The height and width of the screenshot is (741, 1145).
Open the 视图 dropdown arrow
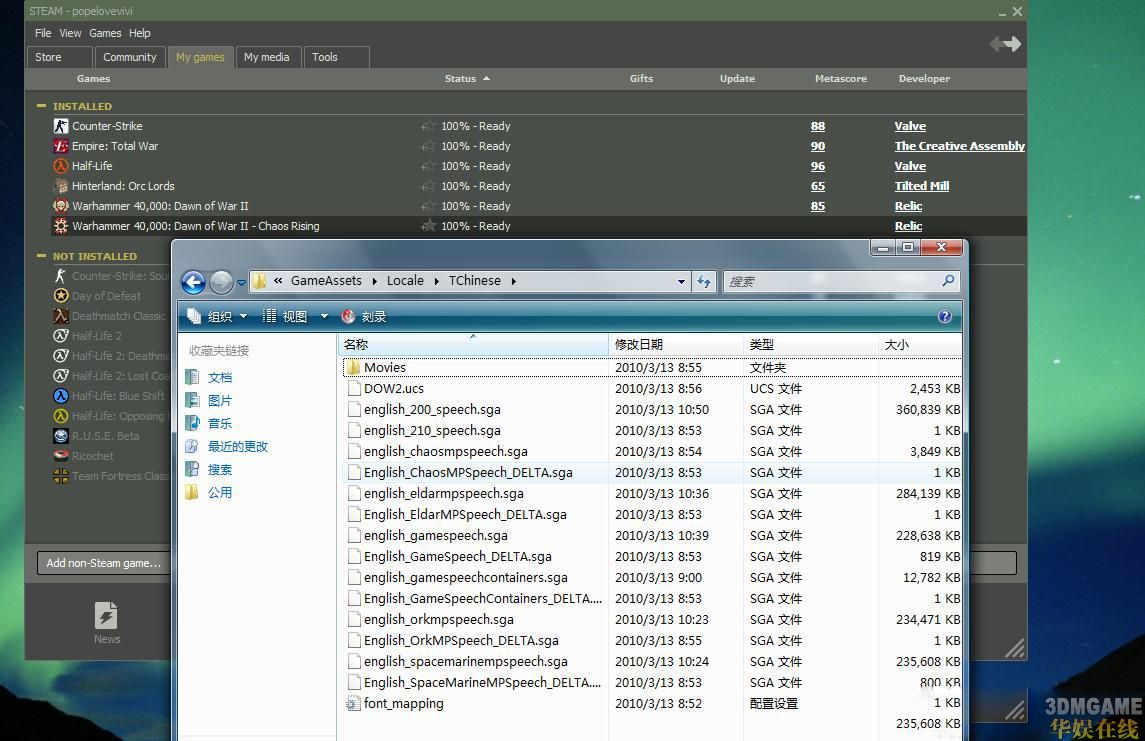click(324, 316)
